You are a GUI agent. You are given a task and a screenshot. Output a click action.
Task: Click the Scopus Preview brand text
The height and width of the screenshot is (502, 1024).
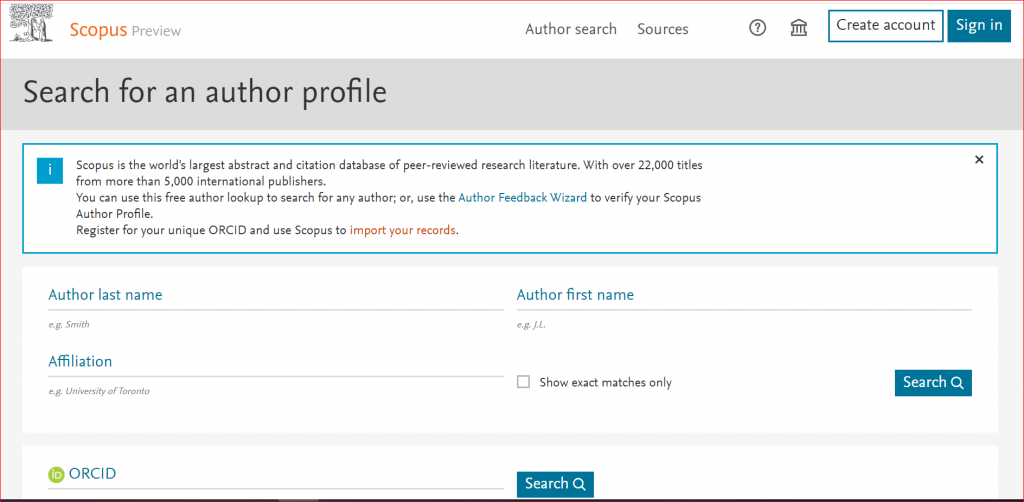click(125, 30)
